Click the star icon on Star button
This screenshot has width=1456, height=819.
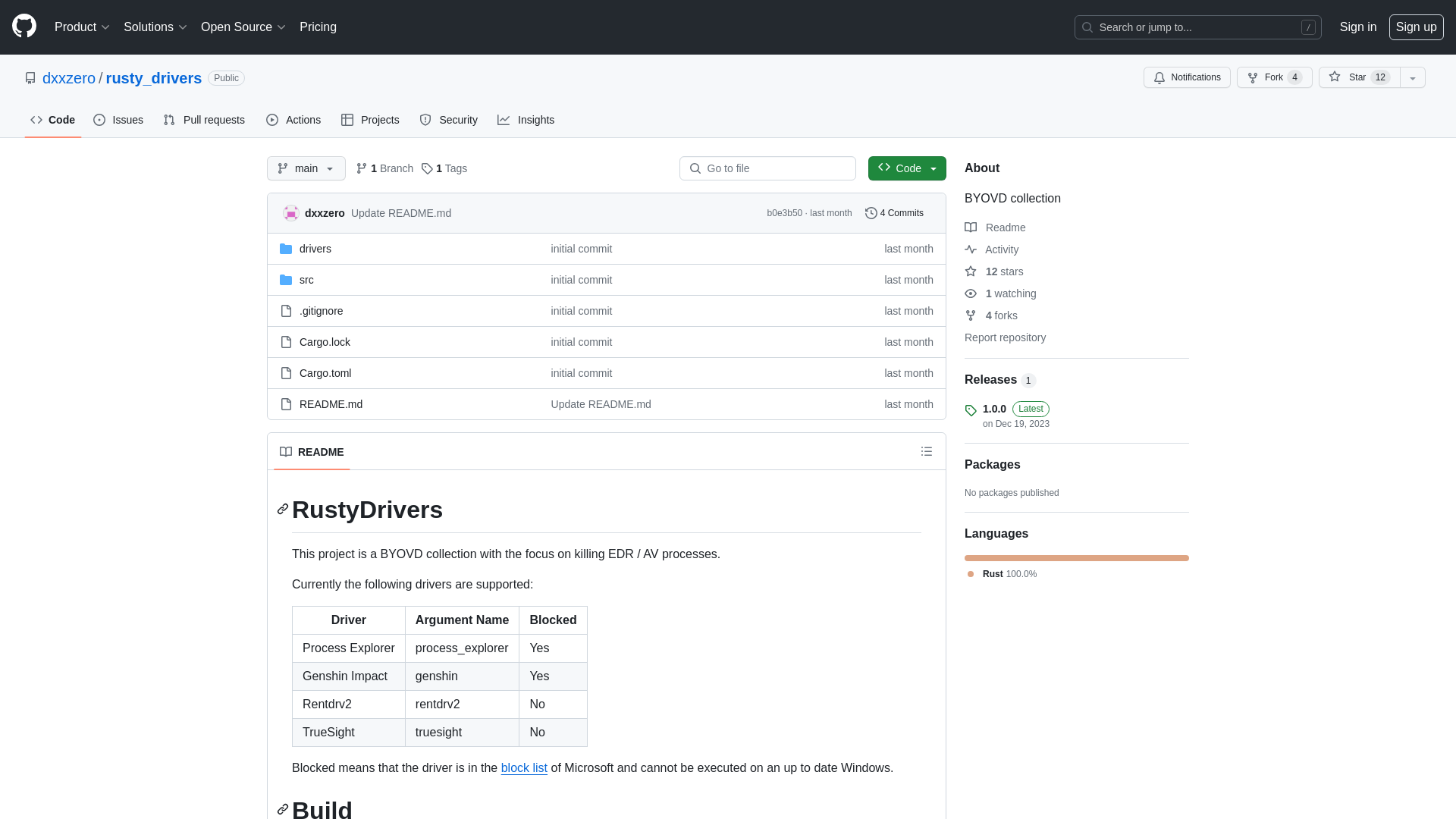(1335, 77)
